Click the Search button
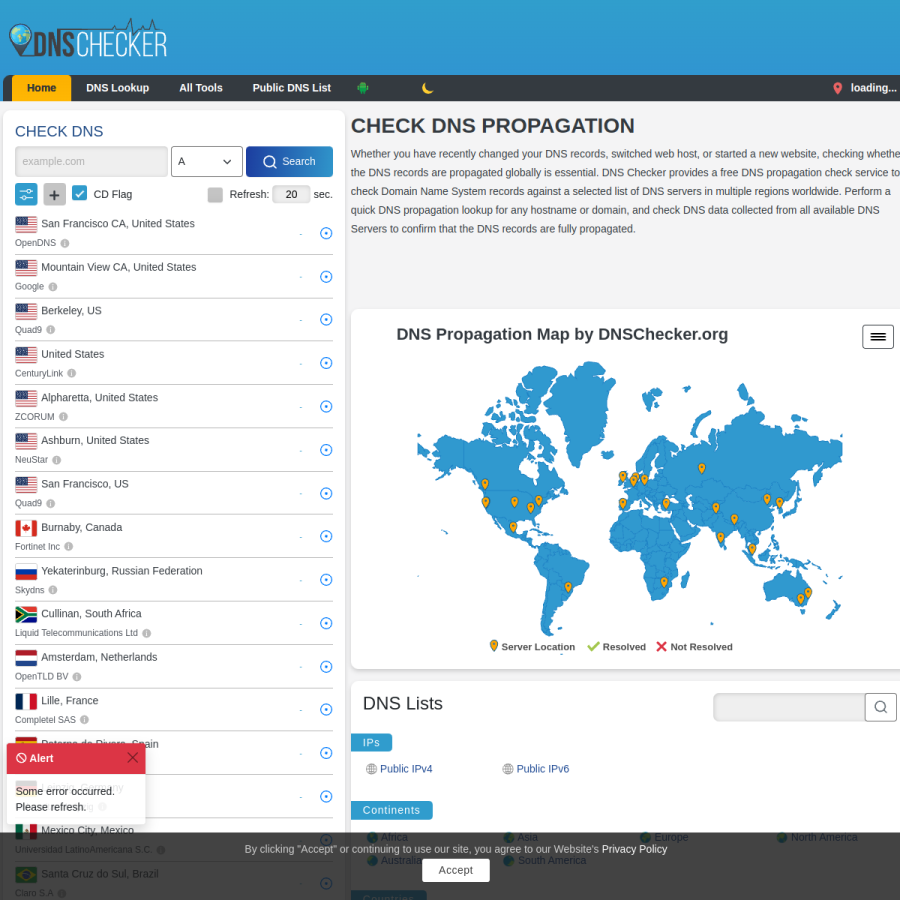The image size is (900, 900). (x=289, y=161)
